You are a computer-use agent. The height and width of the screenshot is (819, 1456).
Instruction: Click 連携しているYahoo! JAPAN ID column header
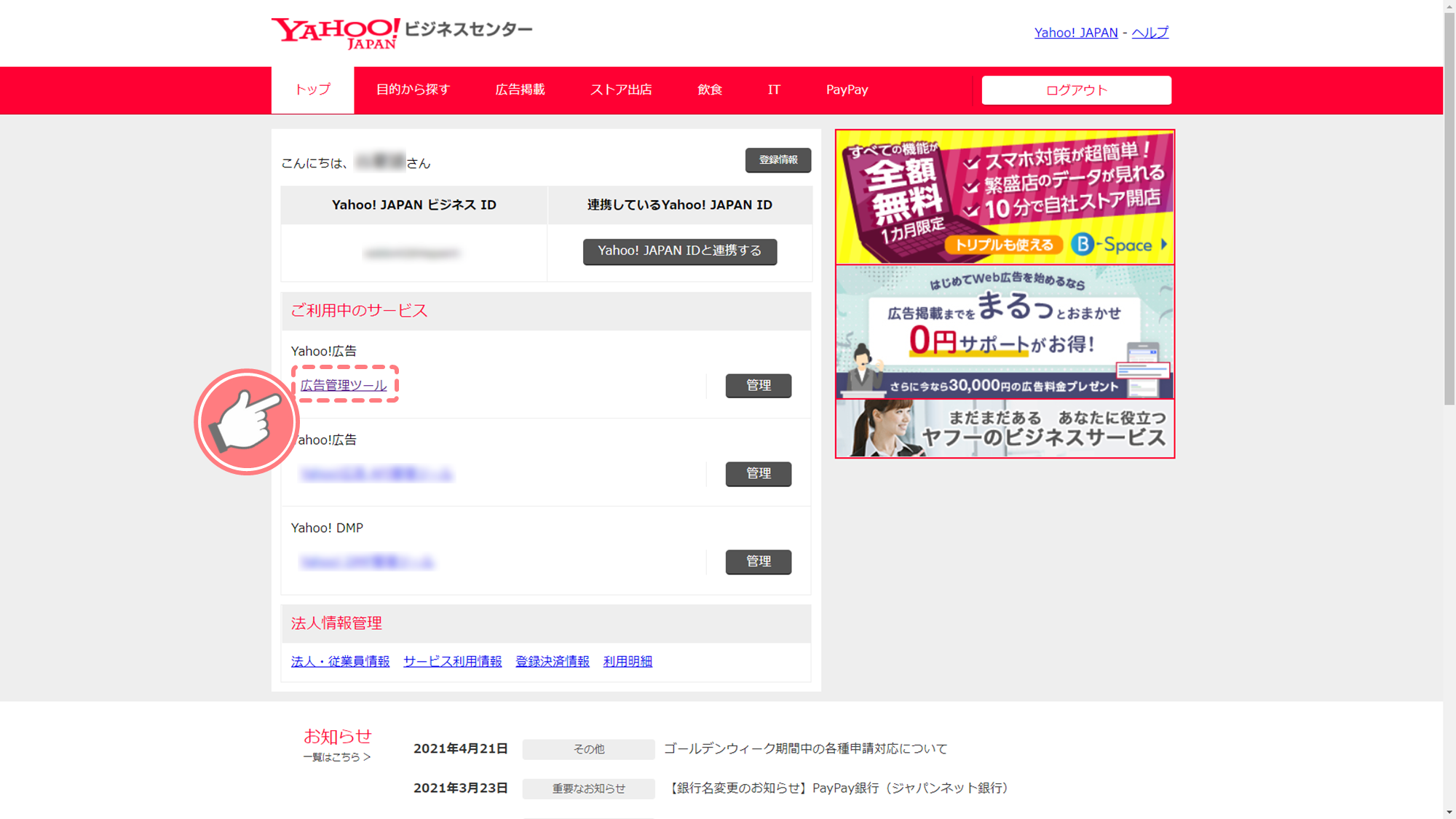tap(679, 205)
